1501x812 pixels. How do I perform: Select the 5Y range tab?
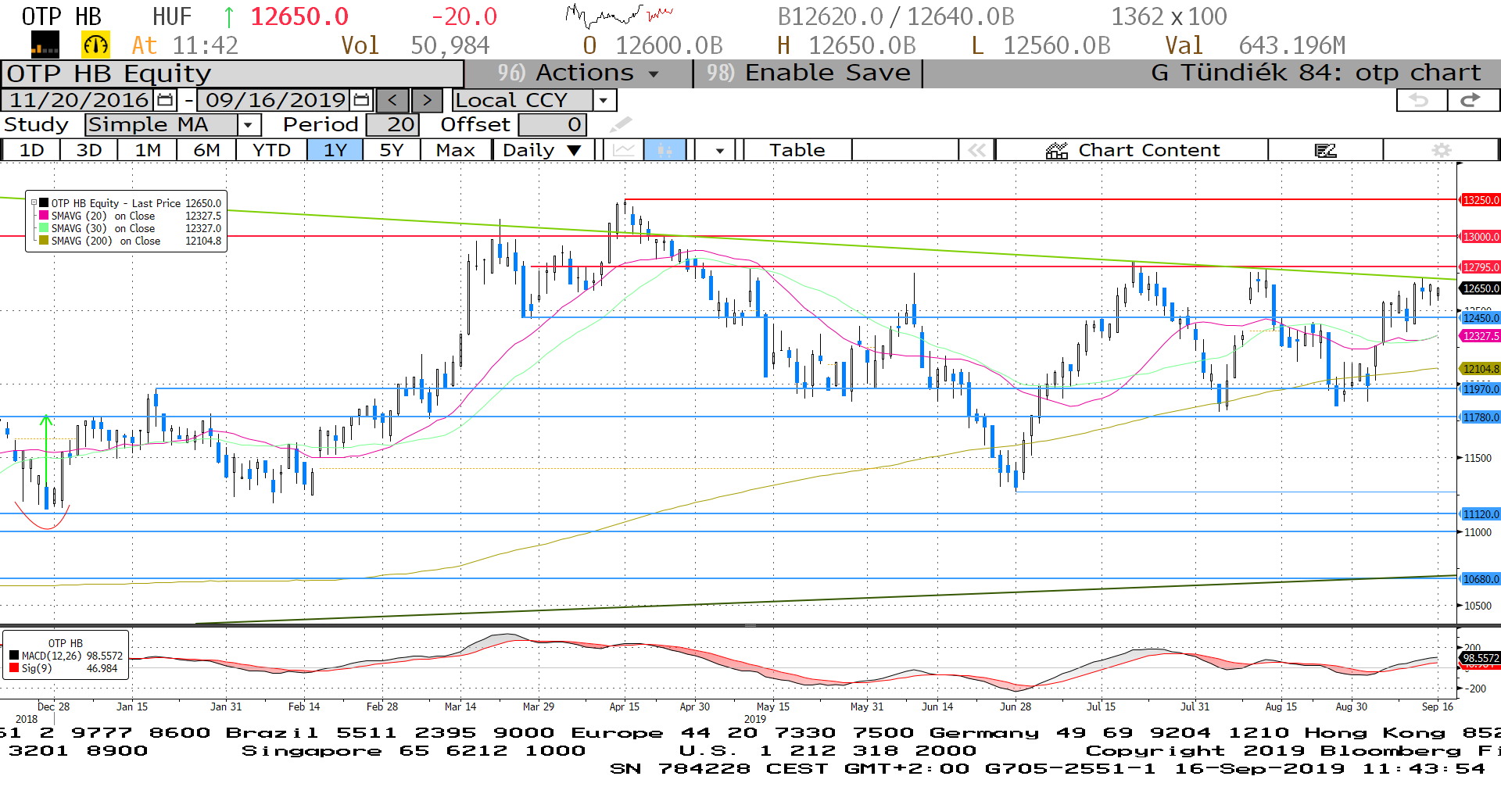coord(392,150)
